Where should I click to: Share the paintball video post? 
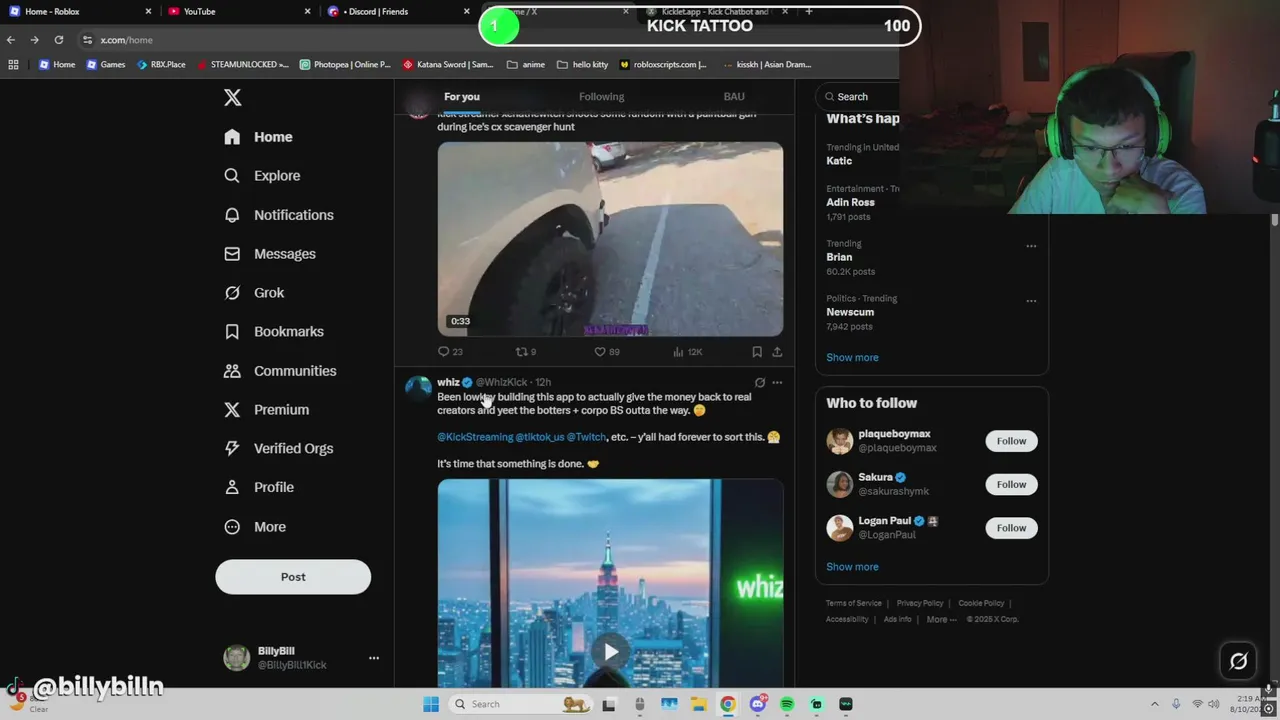(x=777, y=352)
